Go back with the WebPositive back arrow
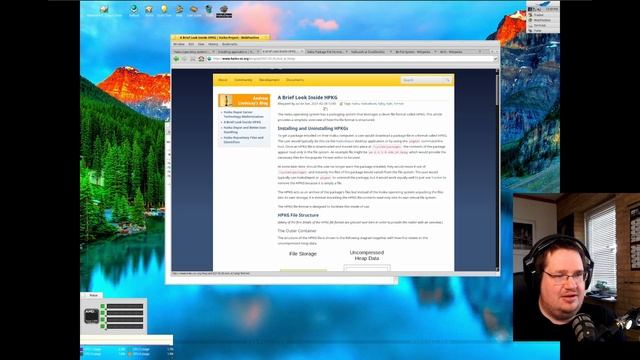This screenshot has width=640, height=360. (176, 59)
